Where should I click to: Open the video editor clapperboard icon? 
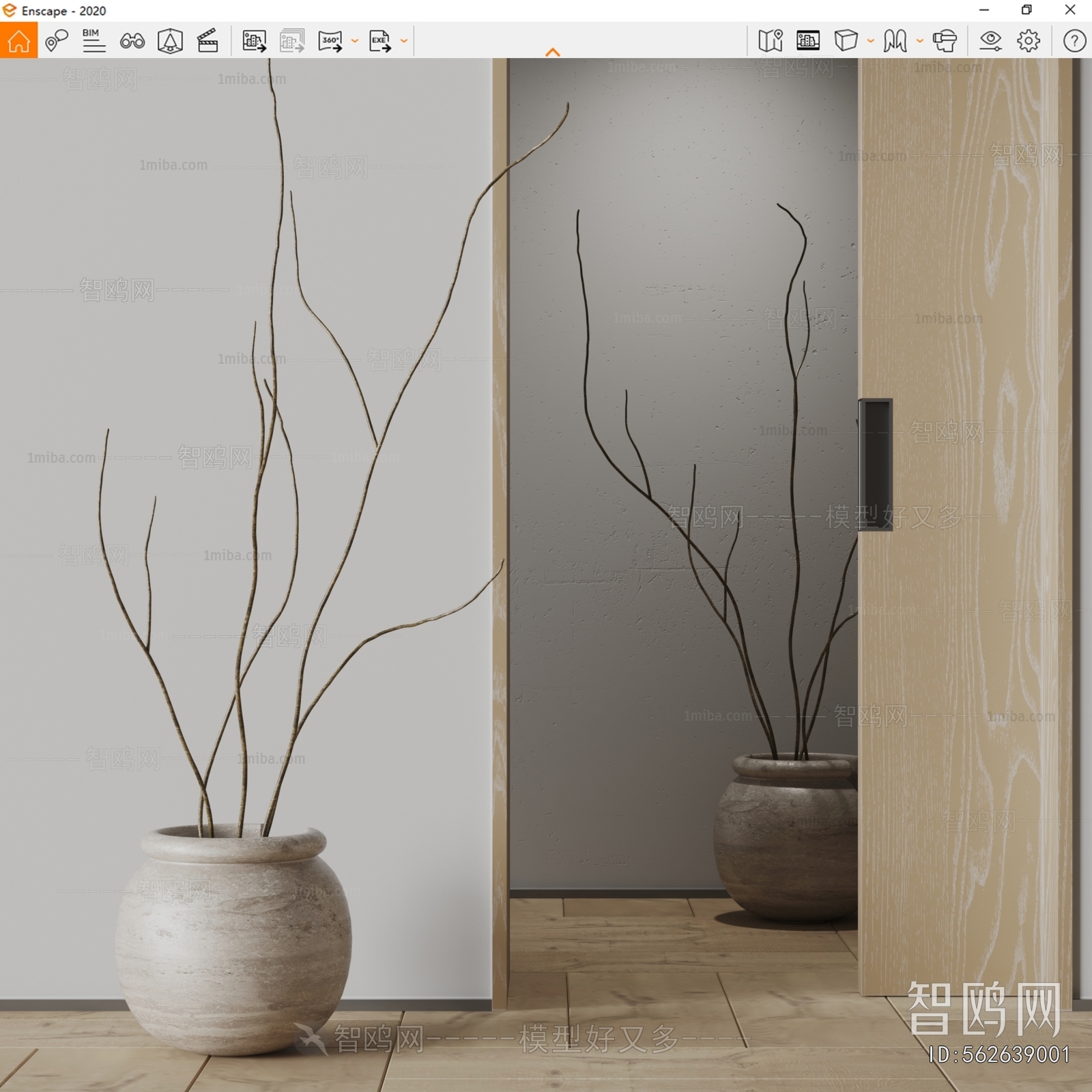[207, 41]
